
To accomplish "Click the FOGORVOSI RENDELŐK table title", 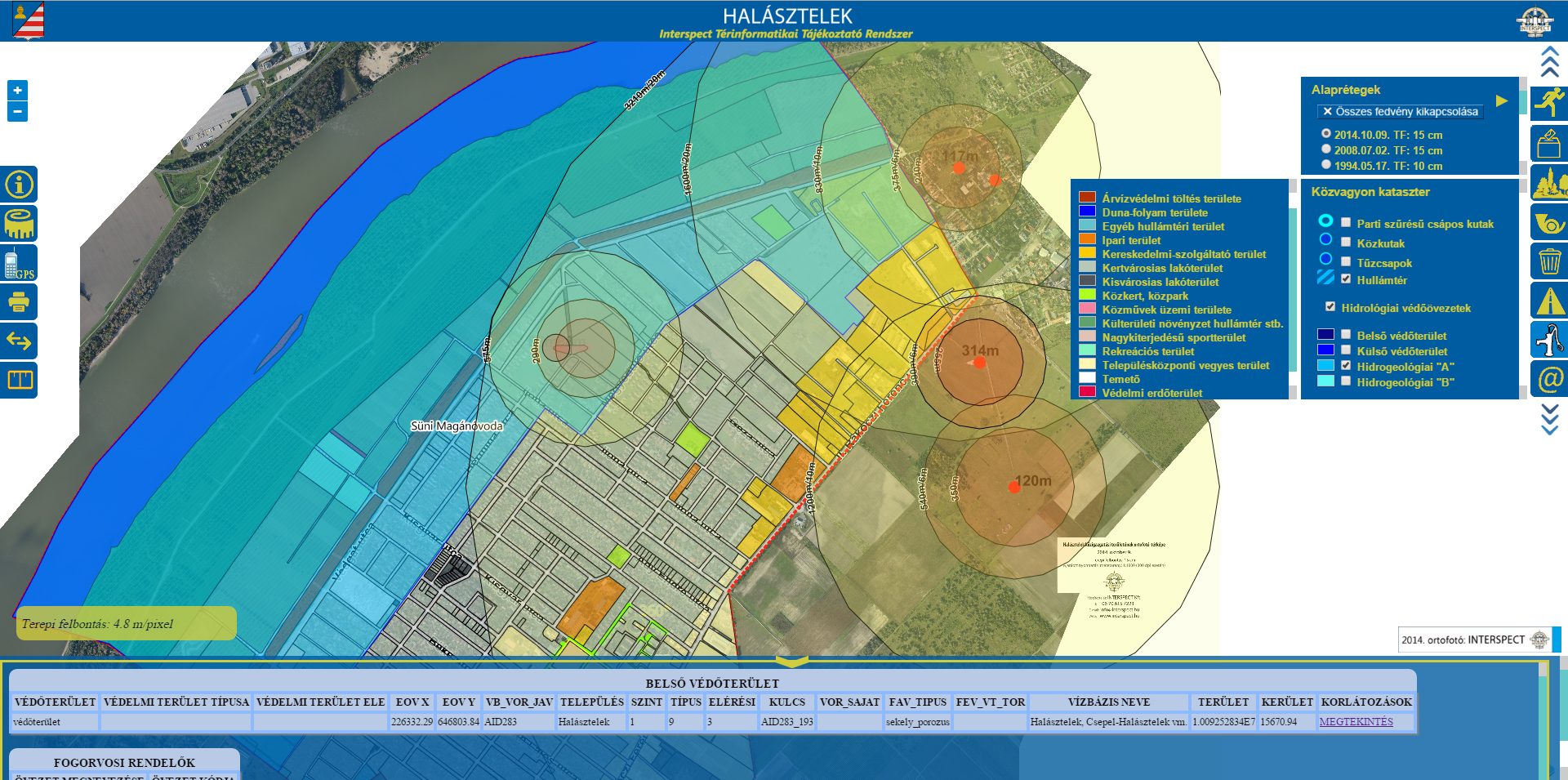I will click(x=124, y=763).
